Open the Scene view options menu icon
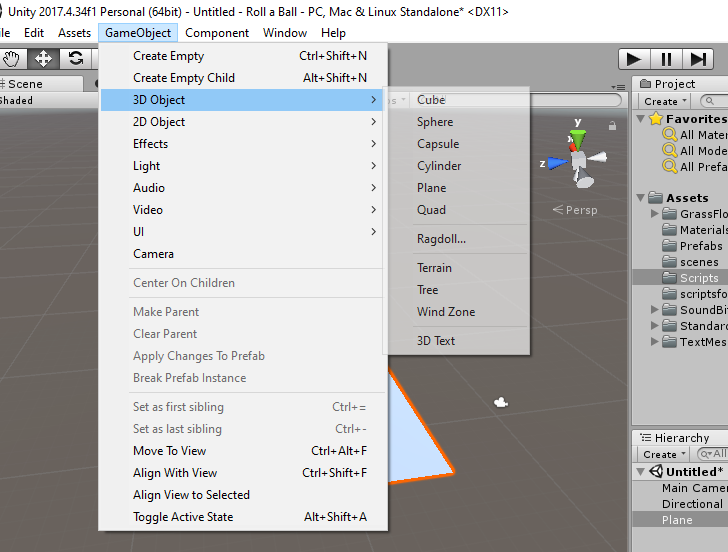 [618, 87]
